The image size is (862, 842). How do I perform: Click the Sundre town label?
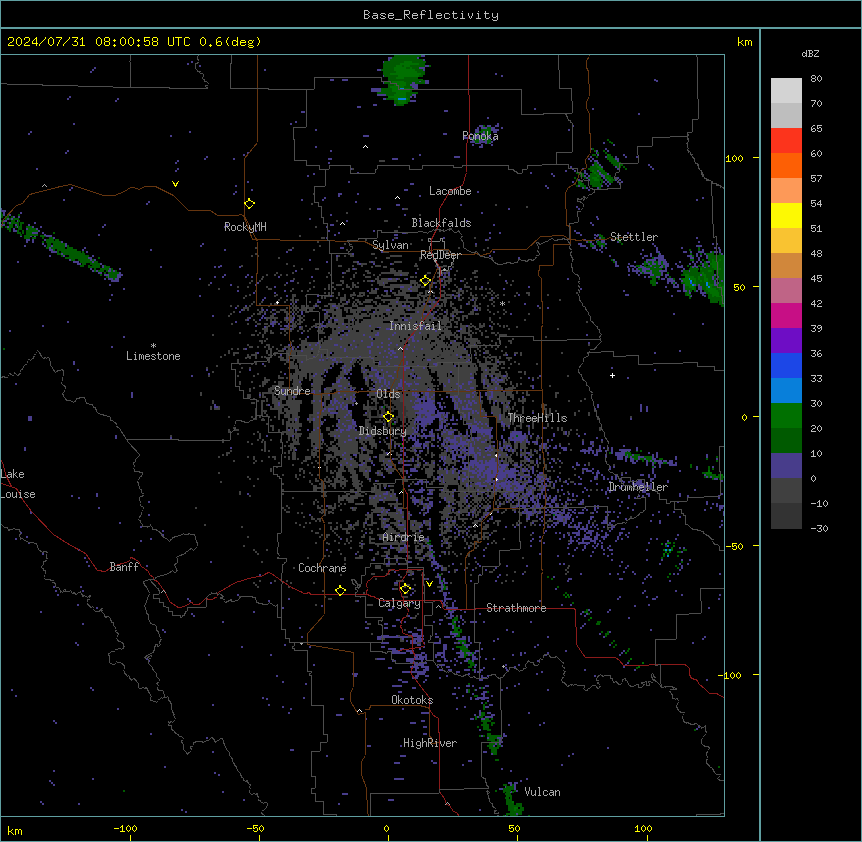[x=292, y=391]
